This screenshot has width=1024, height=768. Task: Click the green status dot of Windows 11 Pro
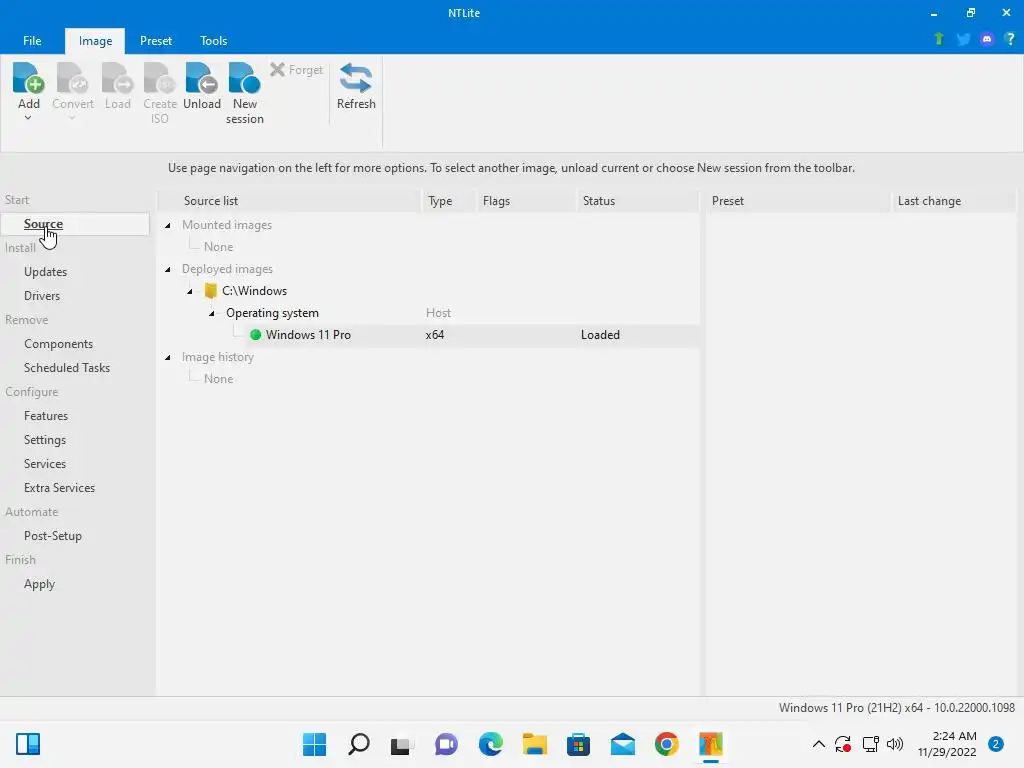pyautogui.click(x=255, y=335)
